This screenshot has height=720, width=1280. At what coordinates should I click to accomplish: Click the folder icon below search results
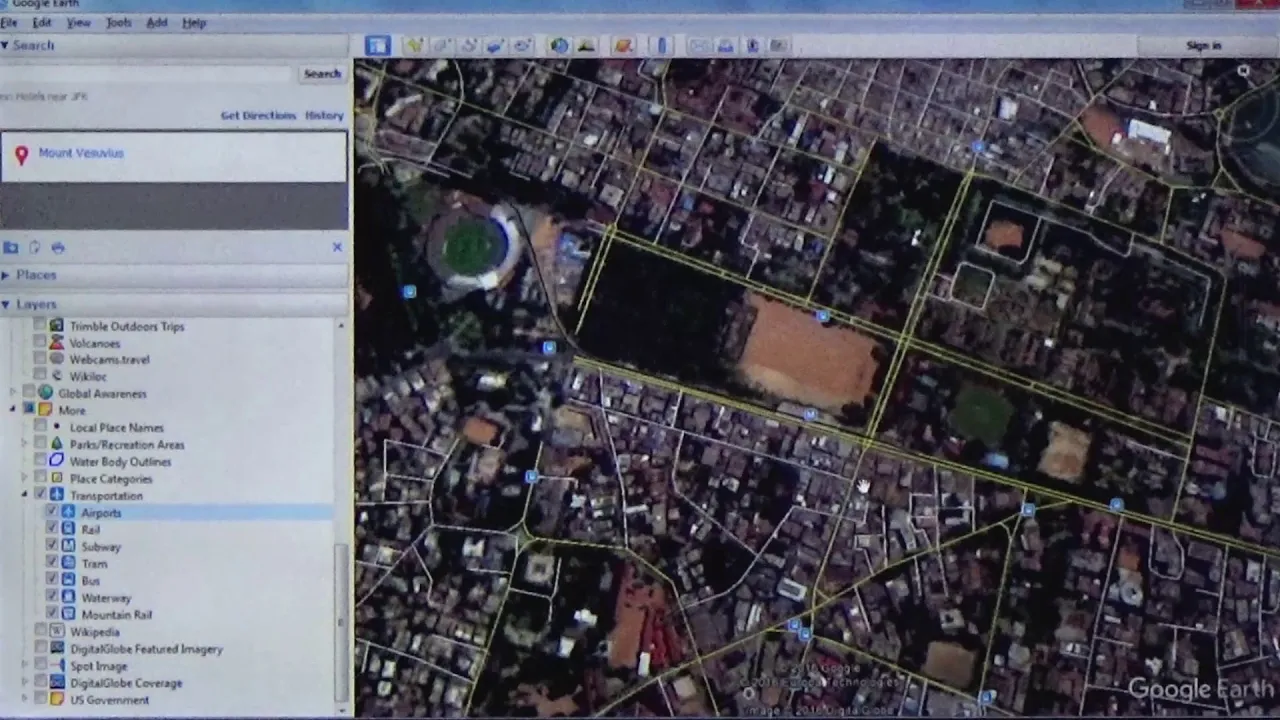pyautogui.click(x=11, y=247)
